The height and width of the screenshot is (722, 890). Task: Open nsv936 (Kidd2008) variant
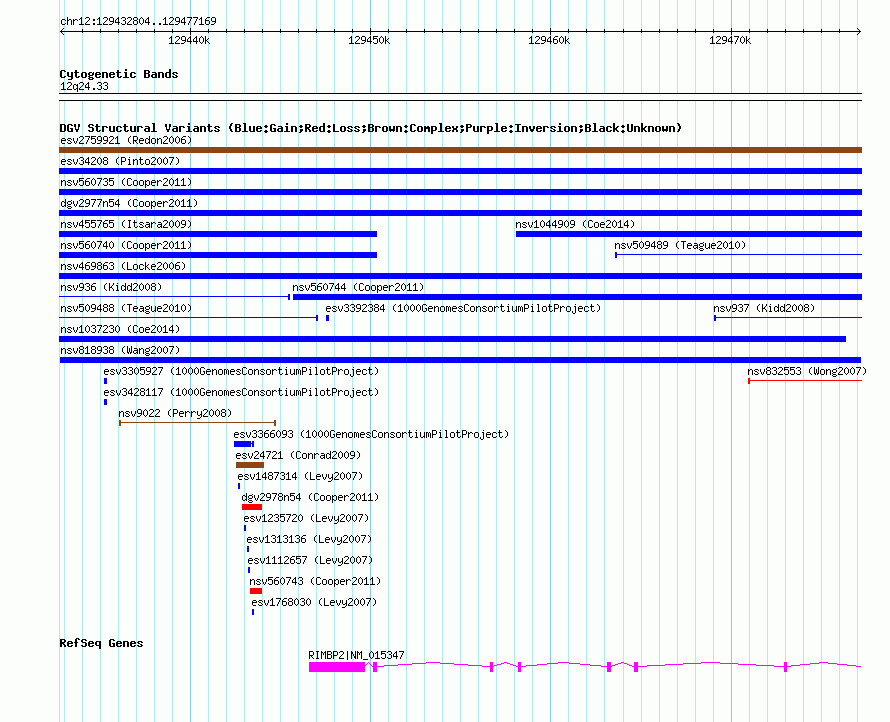tap(111, 287)
